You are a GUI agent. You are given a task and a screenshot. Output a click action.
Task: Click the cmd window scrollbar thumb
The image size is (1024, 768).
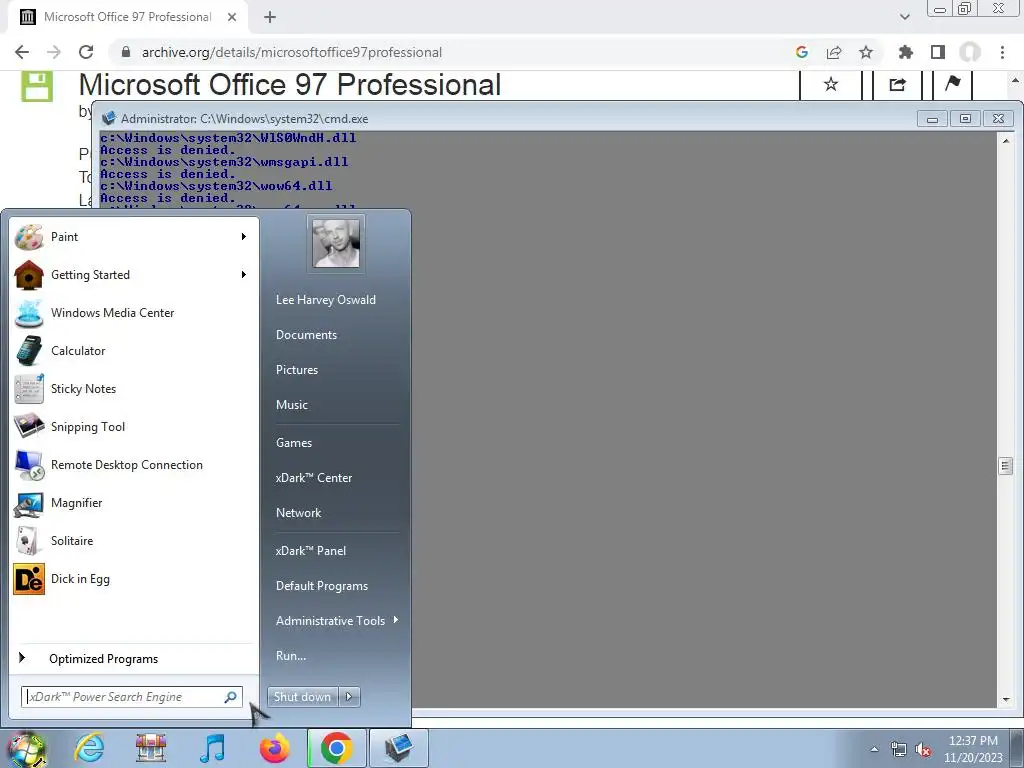[1006, 466]
